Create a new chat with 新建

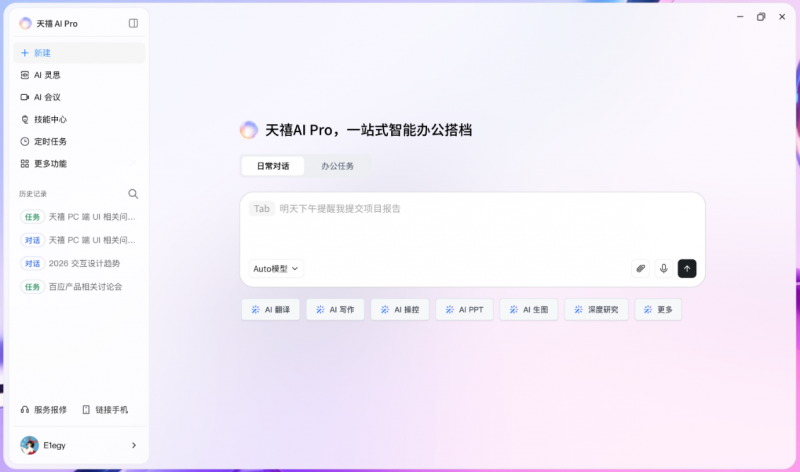click(79, 53)
